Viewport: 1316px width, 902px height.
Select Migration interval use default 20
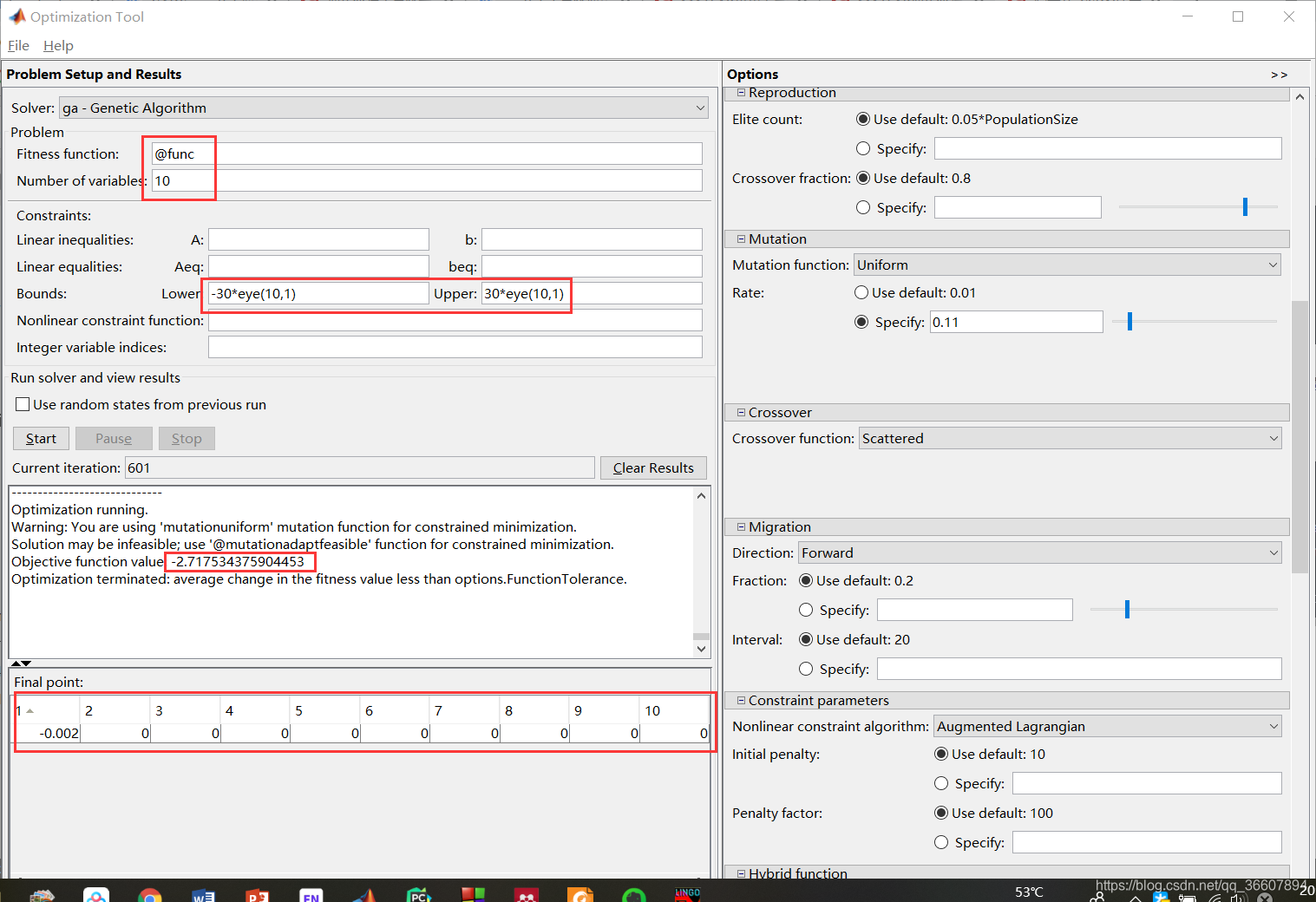point(806,639)
